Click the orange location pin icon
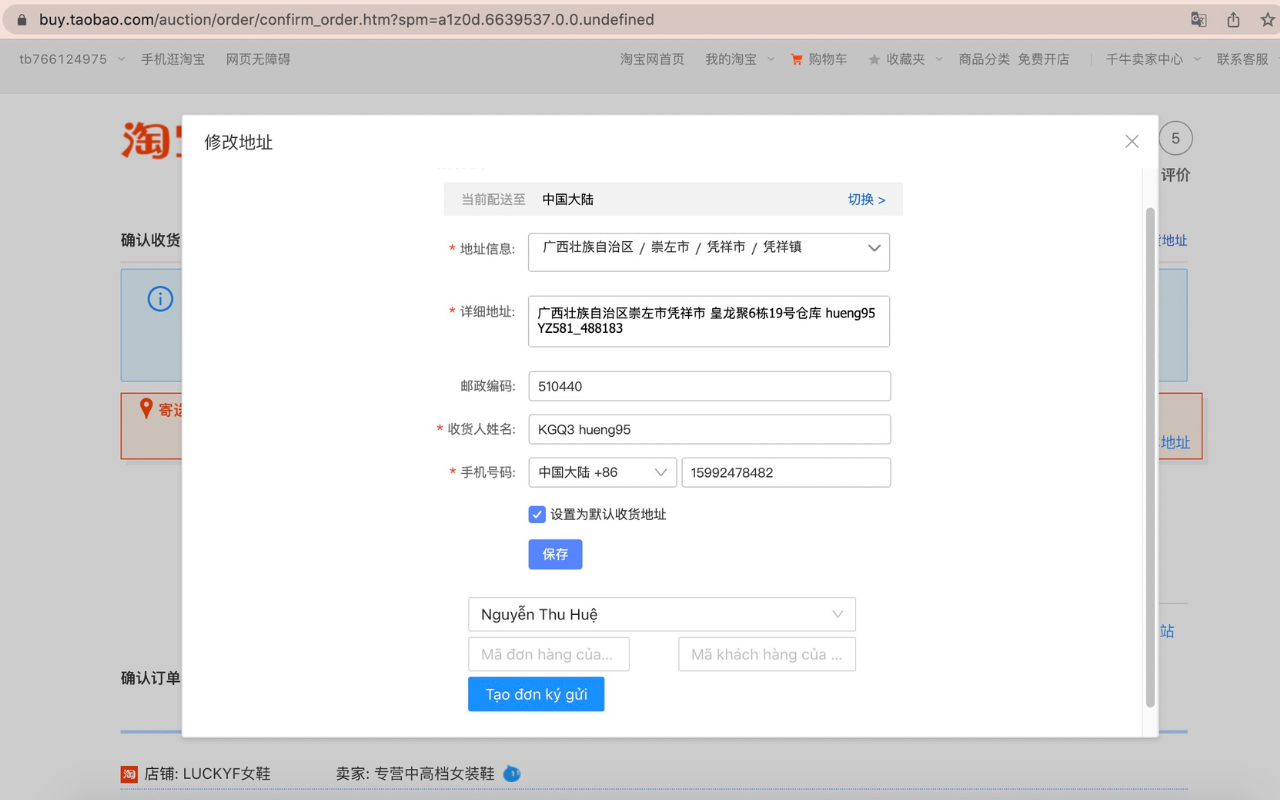The width and height of the screenshot is (1280, 800). (x=146, y=408)
